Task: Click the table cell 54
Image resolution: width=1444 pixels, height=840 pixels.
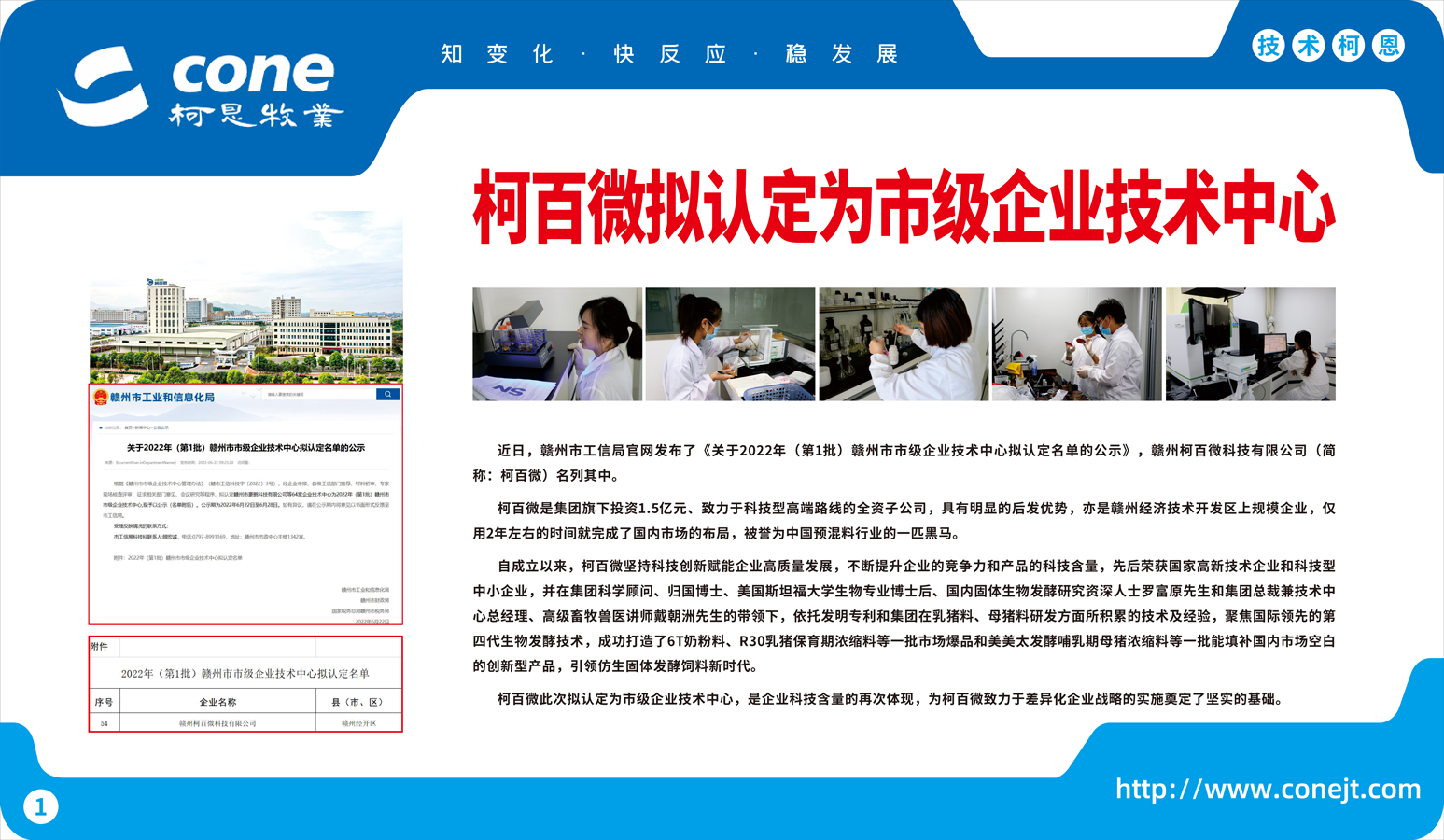Action: point(104,723)
